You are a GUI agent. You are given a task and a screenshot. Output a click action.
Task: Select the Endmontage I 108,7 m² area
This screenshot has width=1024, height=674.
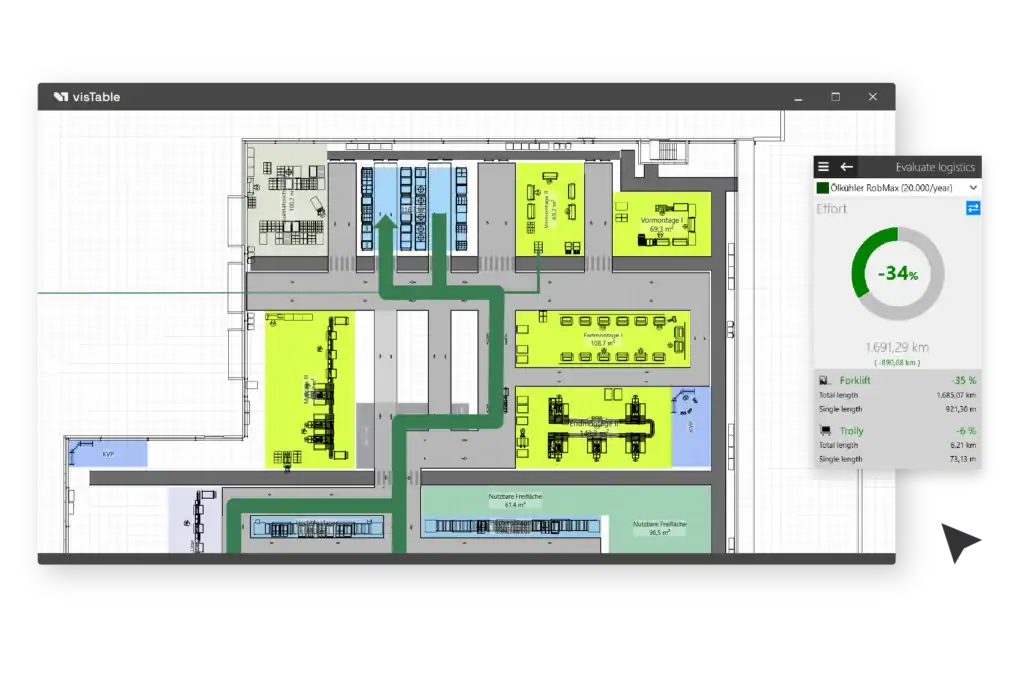(602, 338)
